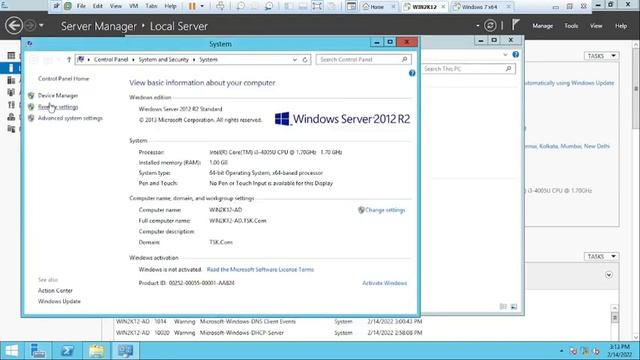Image resolution: width=640 pixels, height=360 pixels.
Task: Open VMware pause dropdown arrow
Action: (202, 6)
